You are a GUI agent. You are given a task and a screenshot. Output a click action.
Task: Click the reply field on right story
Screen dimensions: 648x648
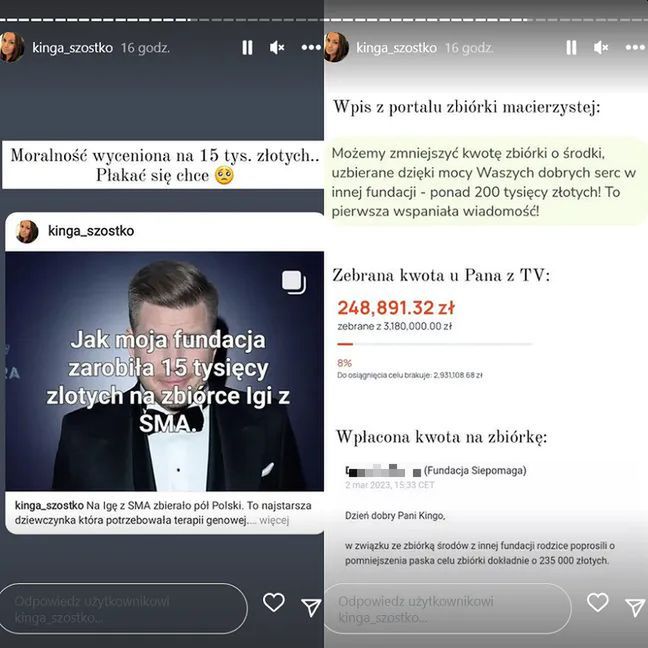[x=448, y=608]
